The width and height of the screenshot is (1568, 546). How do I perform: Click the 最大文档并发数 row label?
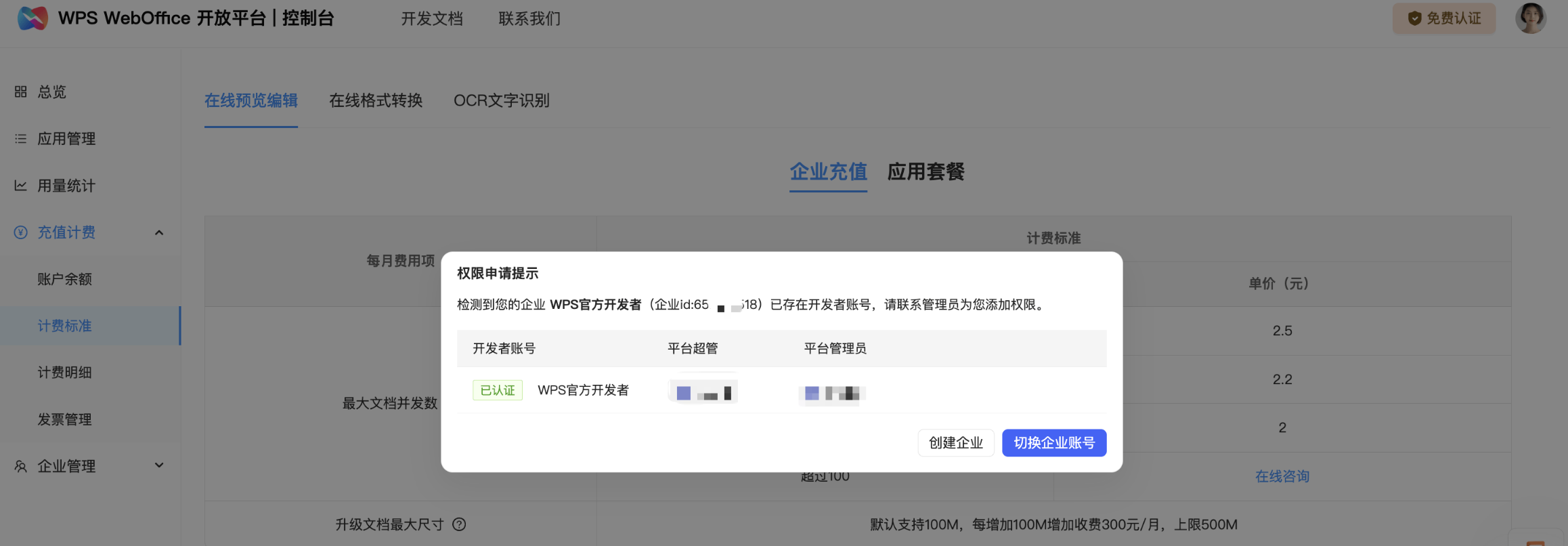point(390,404)
